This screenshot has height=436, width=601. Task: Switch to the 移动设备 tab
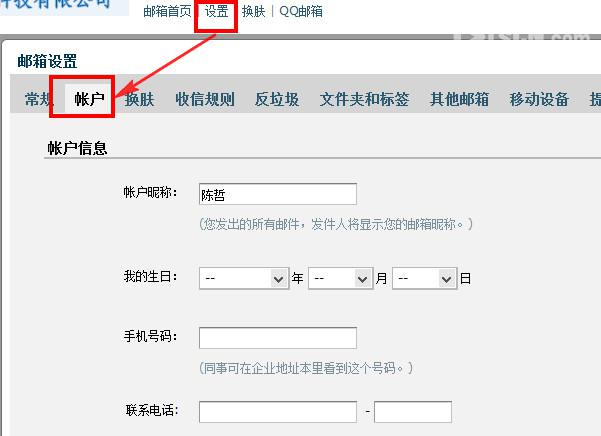tap(539, 99)
